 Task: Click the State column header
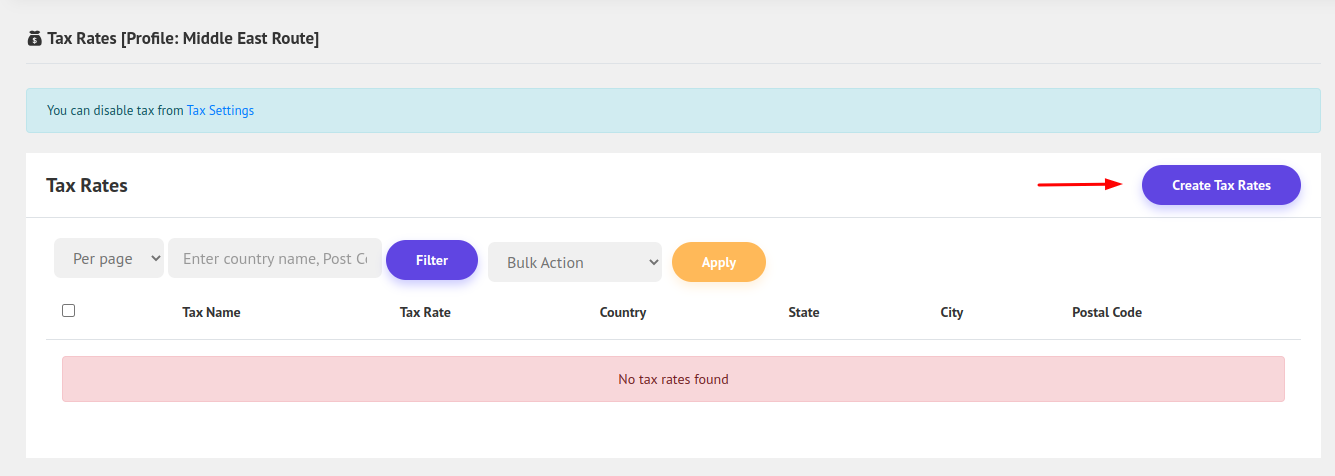point(803,312)
